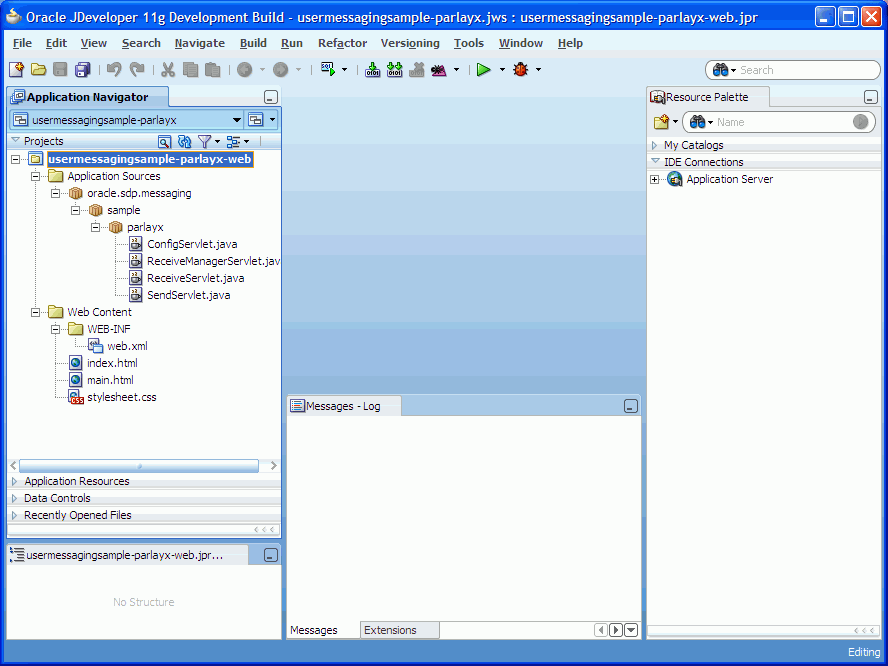Select the Messages tab in log
Image resolution: width=888 pixels, height=666 pixels.
pos(314,630)
